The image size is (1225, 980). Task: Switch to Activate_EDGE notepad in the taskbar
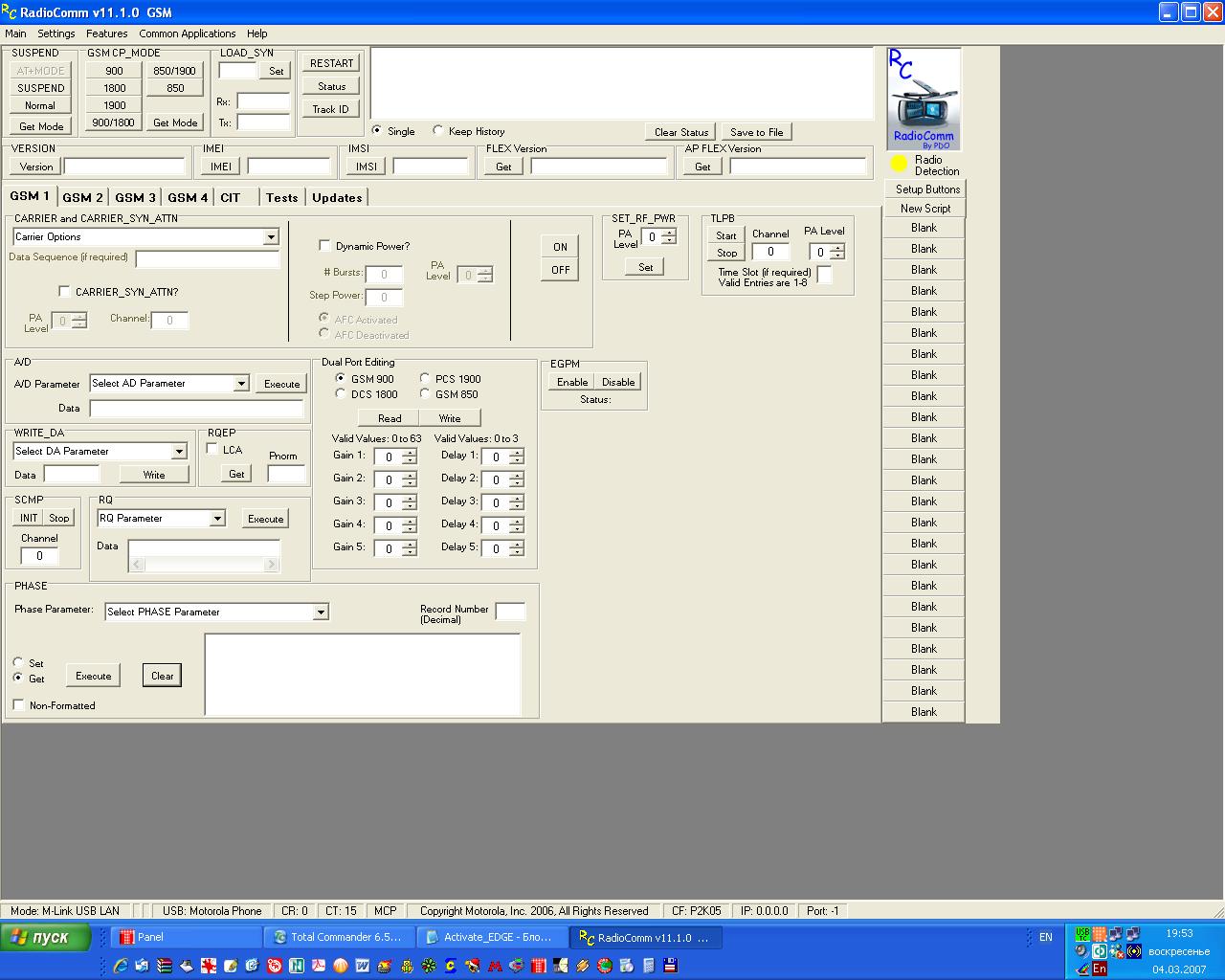click(x=493, y=937)
